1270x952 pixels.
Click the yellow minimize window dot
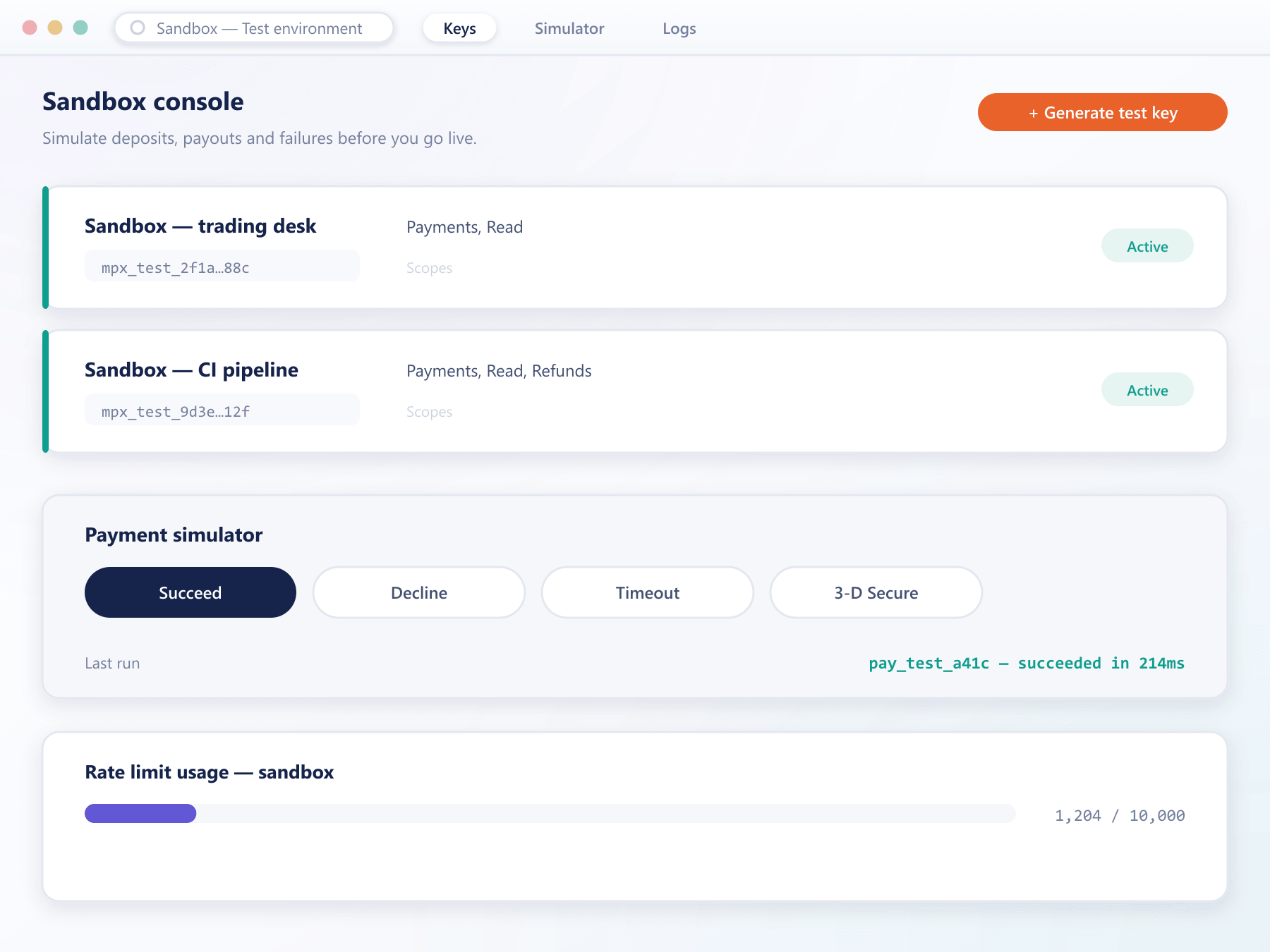55,28
